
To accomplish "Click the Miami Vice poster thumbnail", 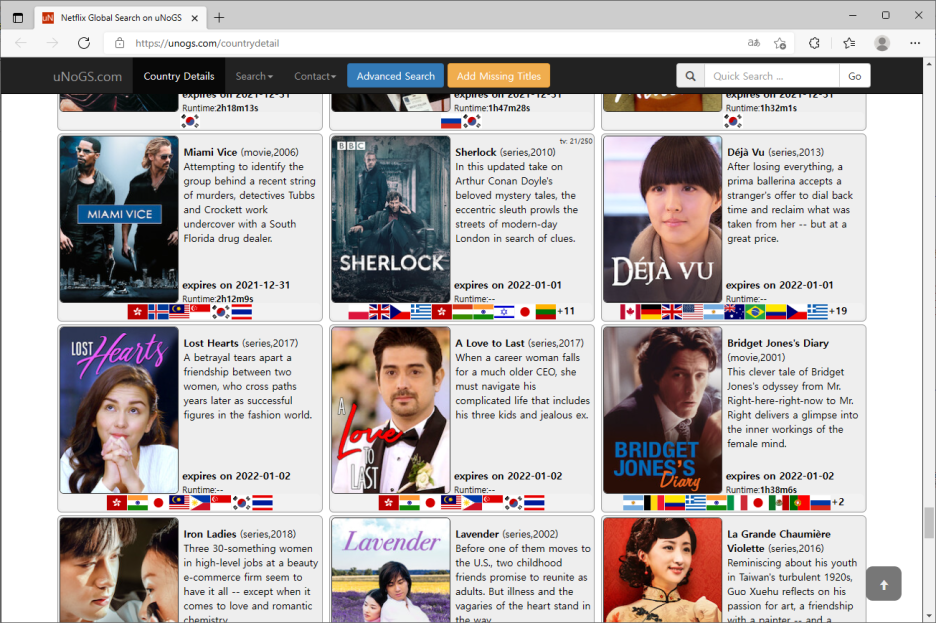I will coord(119,219).
